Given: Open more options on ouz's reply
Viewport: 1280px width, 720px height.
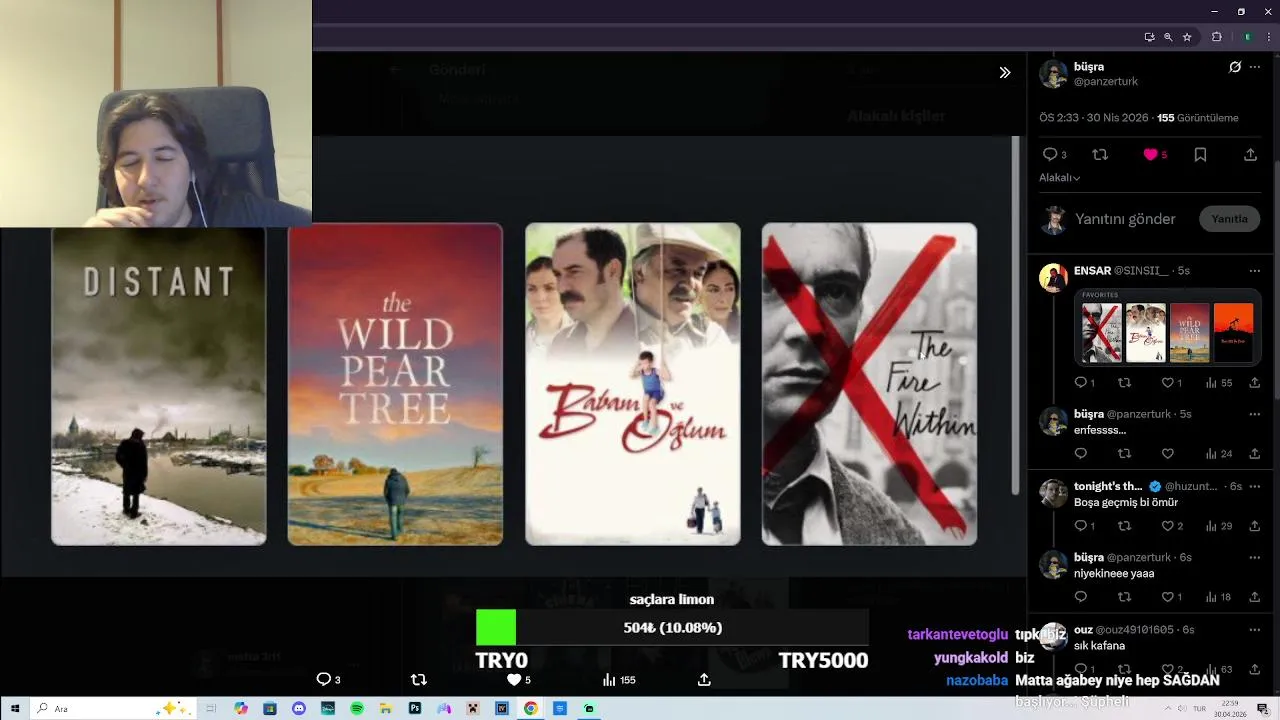Looking at the screenshot, I should [1254, 630].
